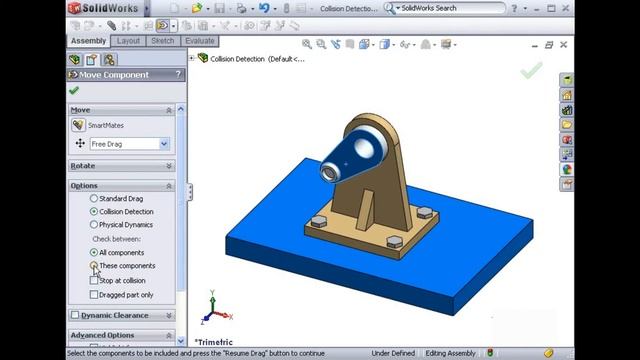Click the green OK checkmark under Move Component
This screenshot has height=360, width=640.
tap(74, 90)
